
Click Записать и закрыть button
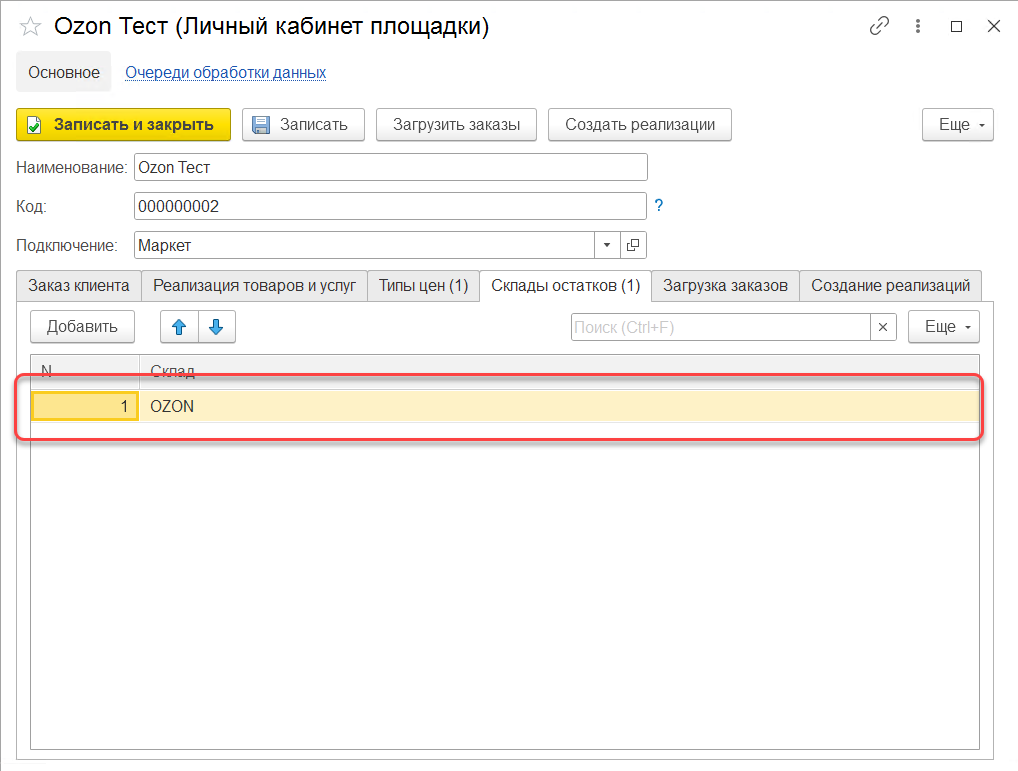tap(123, 125)
